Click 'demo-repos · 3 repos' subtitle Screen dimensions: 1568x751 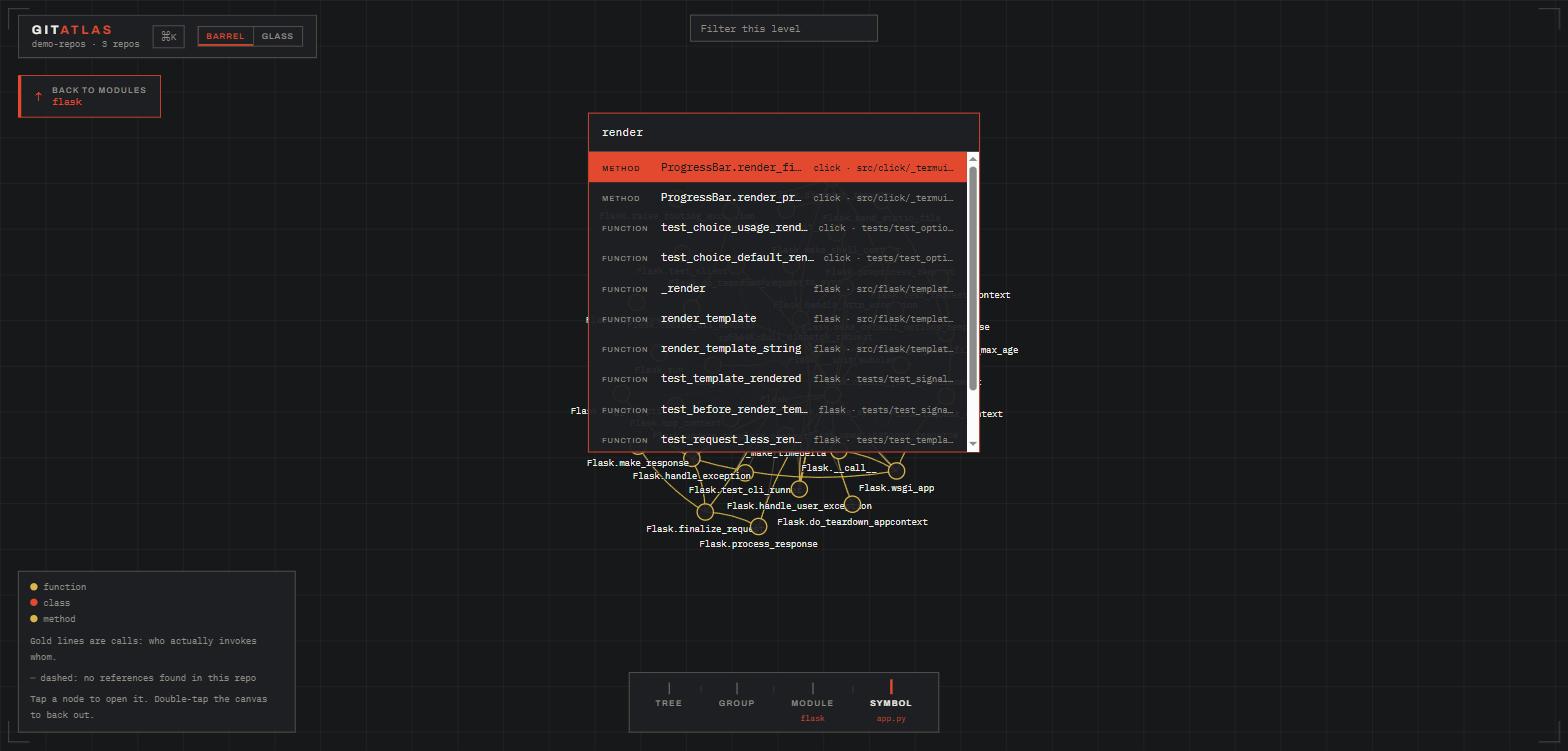pyautogui.click(x=86, y=45)
